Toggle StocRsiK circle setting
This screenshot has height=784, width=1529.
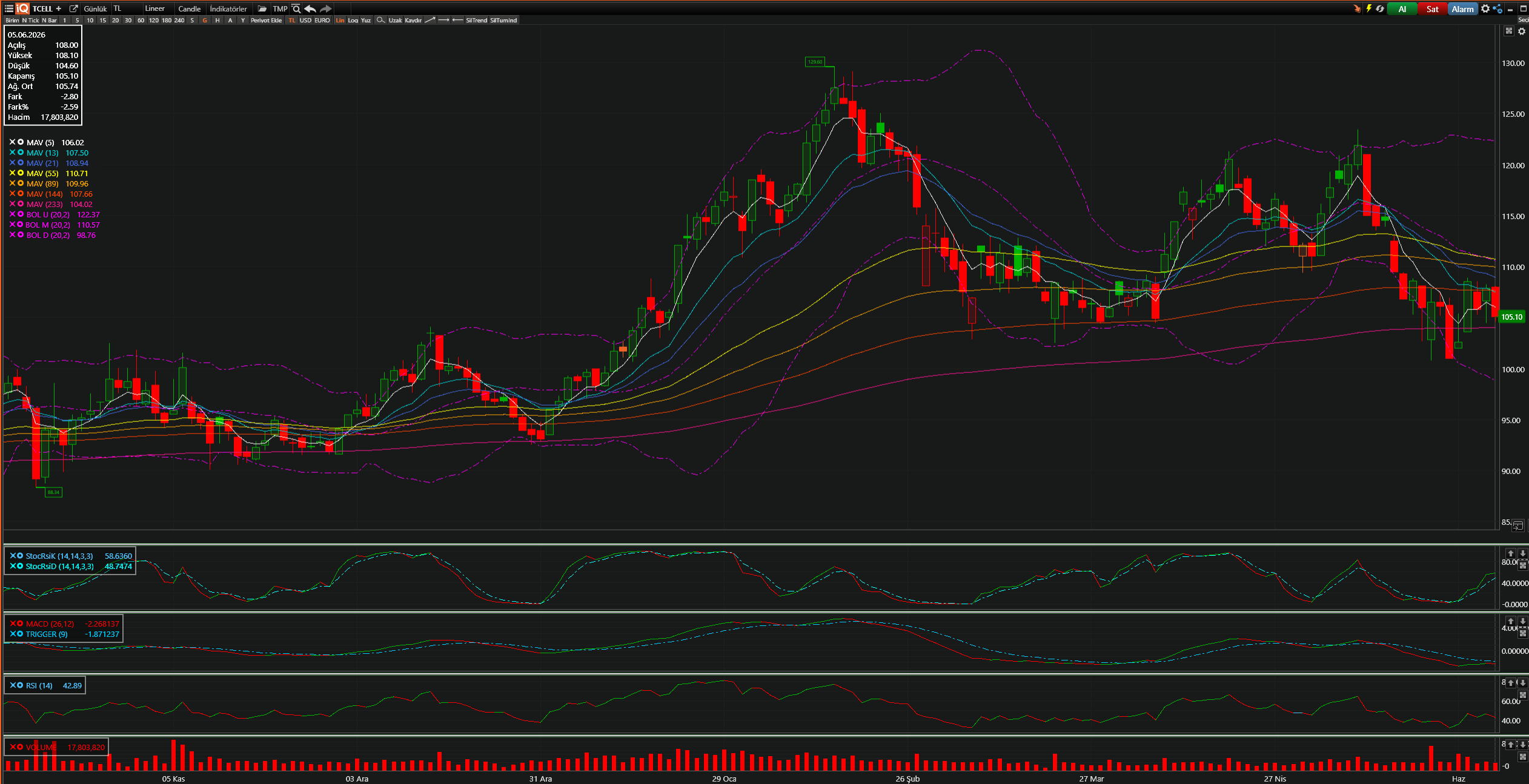(x=20, y=555)
